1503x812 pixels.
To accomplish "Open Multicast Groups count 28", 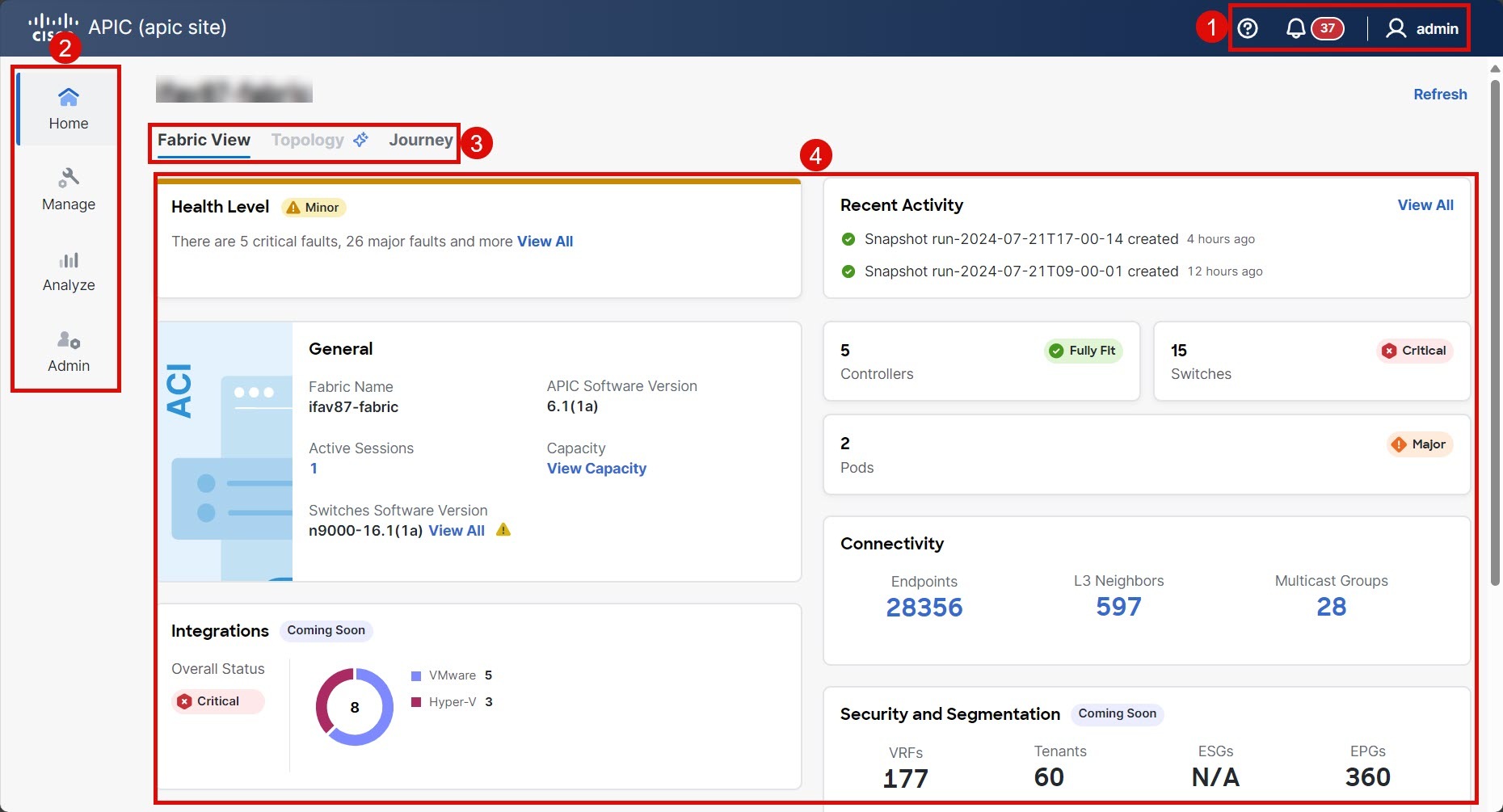I will coord(1331,607).
